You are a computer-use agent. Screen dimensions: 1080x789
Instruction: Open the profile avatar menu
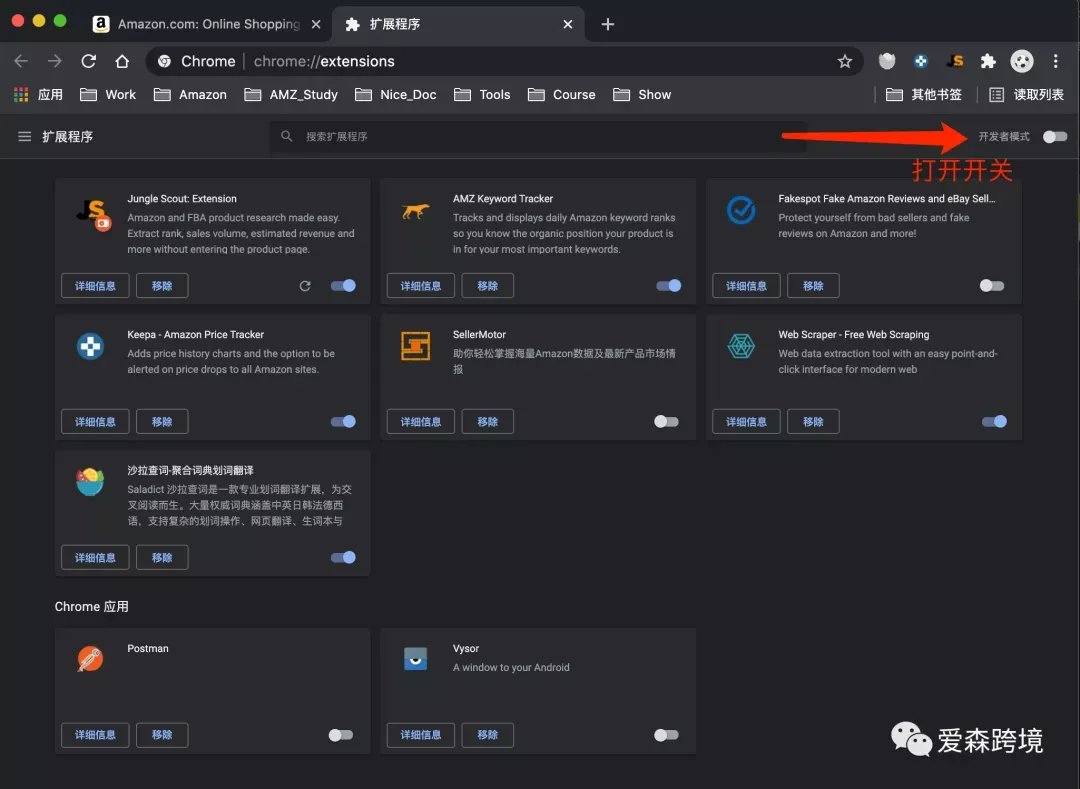point(1021,61)
